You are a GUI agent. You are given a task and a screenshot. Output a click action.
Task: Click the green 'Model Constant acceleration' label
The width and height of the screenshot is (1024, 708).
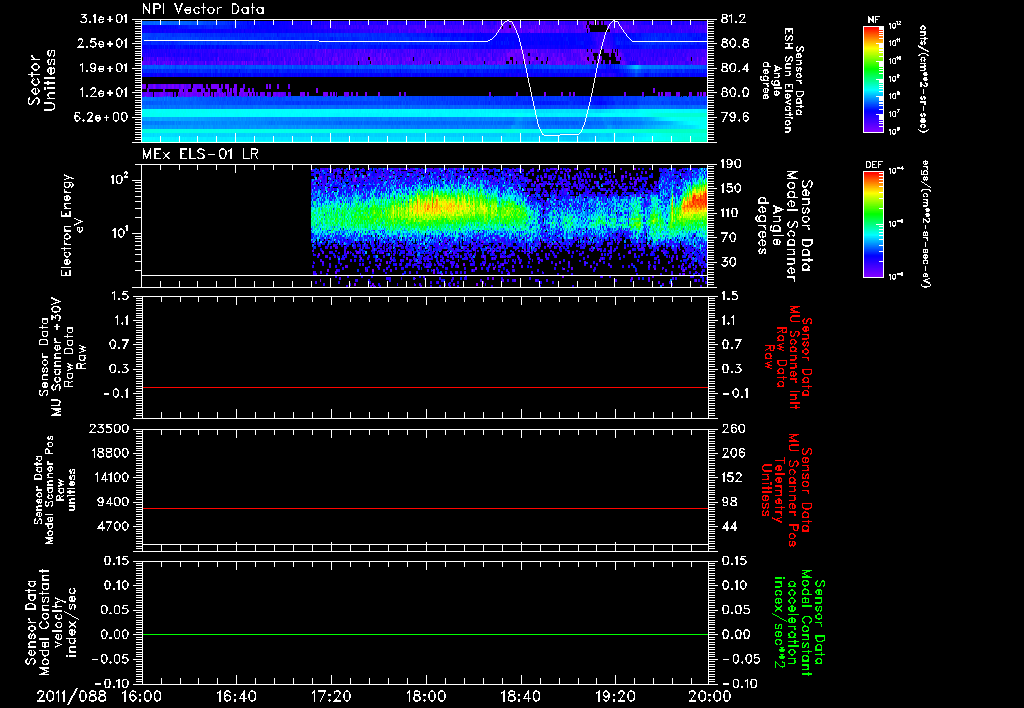click(799, 623)
